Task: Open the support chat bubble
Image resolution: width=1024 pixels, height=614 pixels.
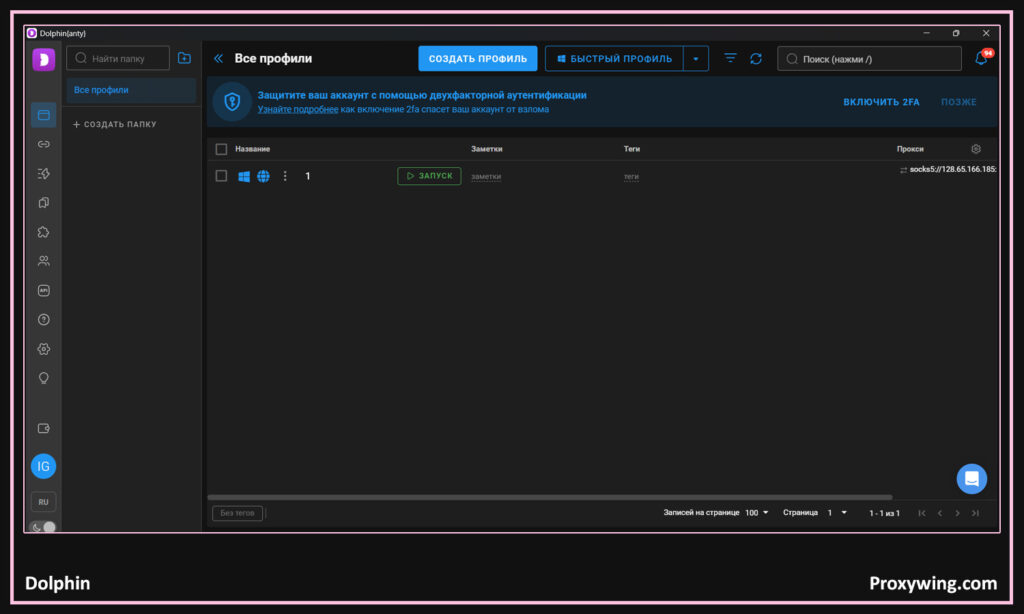Action: coord(971,479)
